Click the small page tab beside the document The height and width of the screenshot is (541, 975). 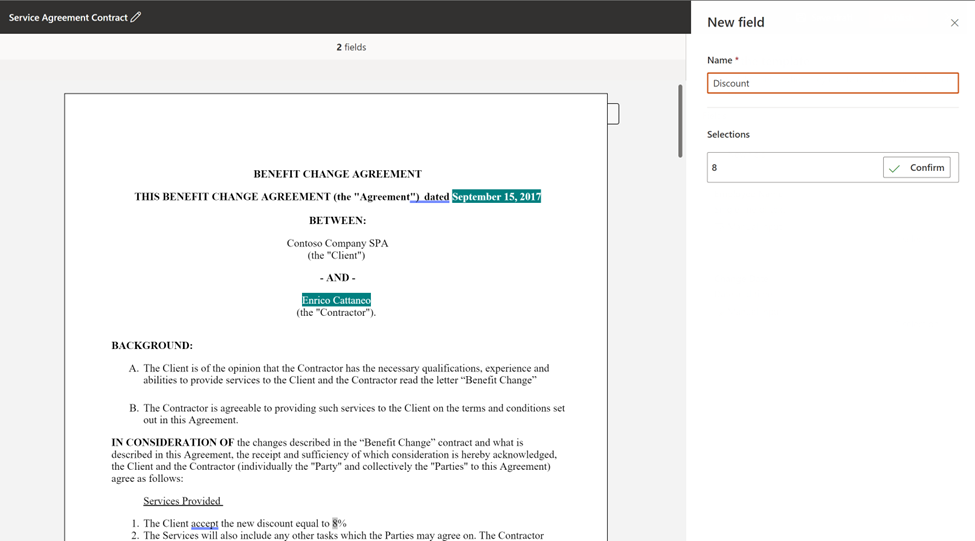[x=613, y=114]
